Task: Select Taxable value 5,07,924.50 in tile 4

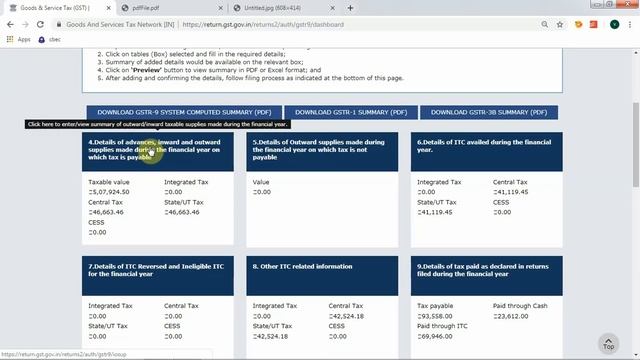Action: [x=109, y=192]
